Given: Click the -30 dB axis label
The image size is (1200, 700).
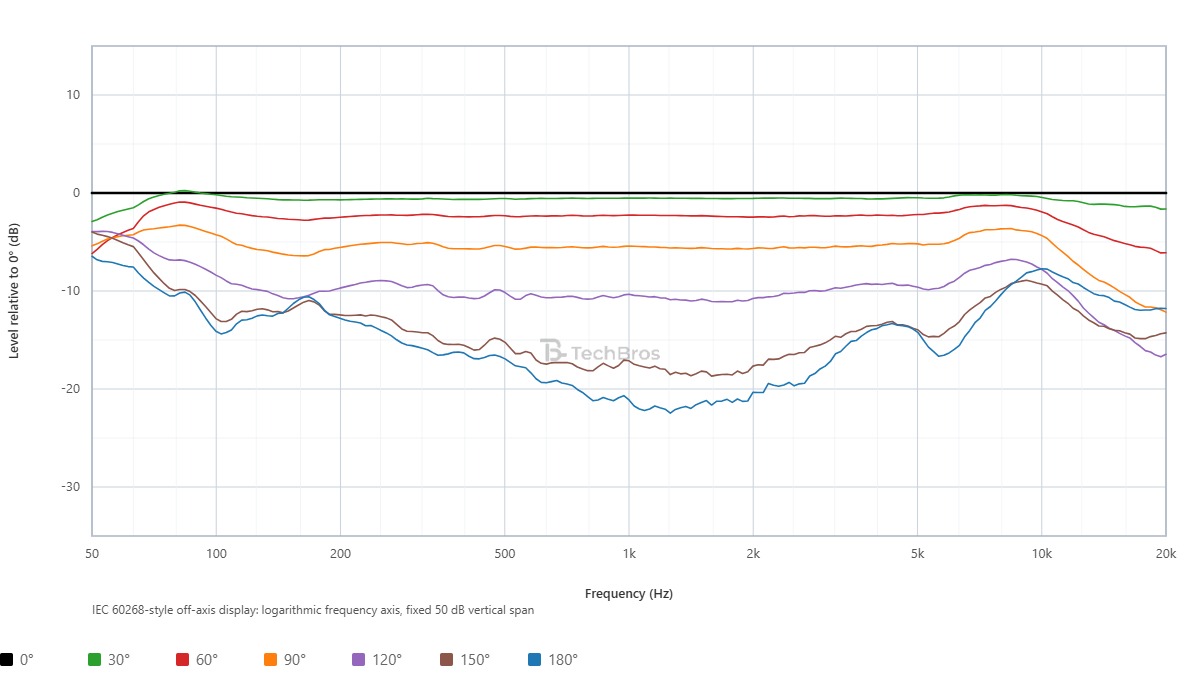Looking at the screenshot, I should click(x=70, y=487).
